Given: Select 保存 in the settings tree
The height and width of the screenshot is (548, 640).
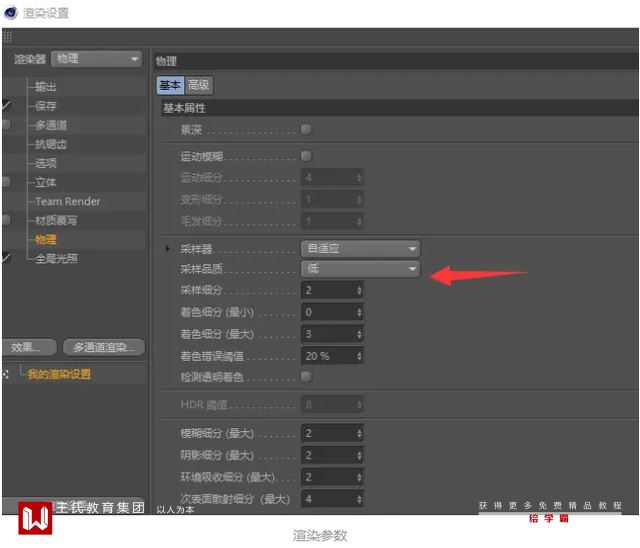Looking at the screenshot, I should tap(45, 106).
